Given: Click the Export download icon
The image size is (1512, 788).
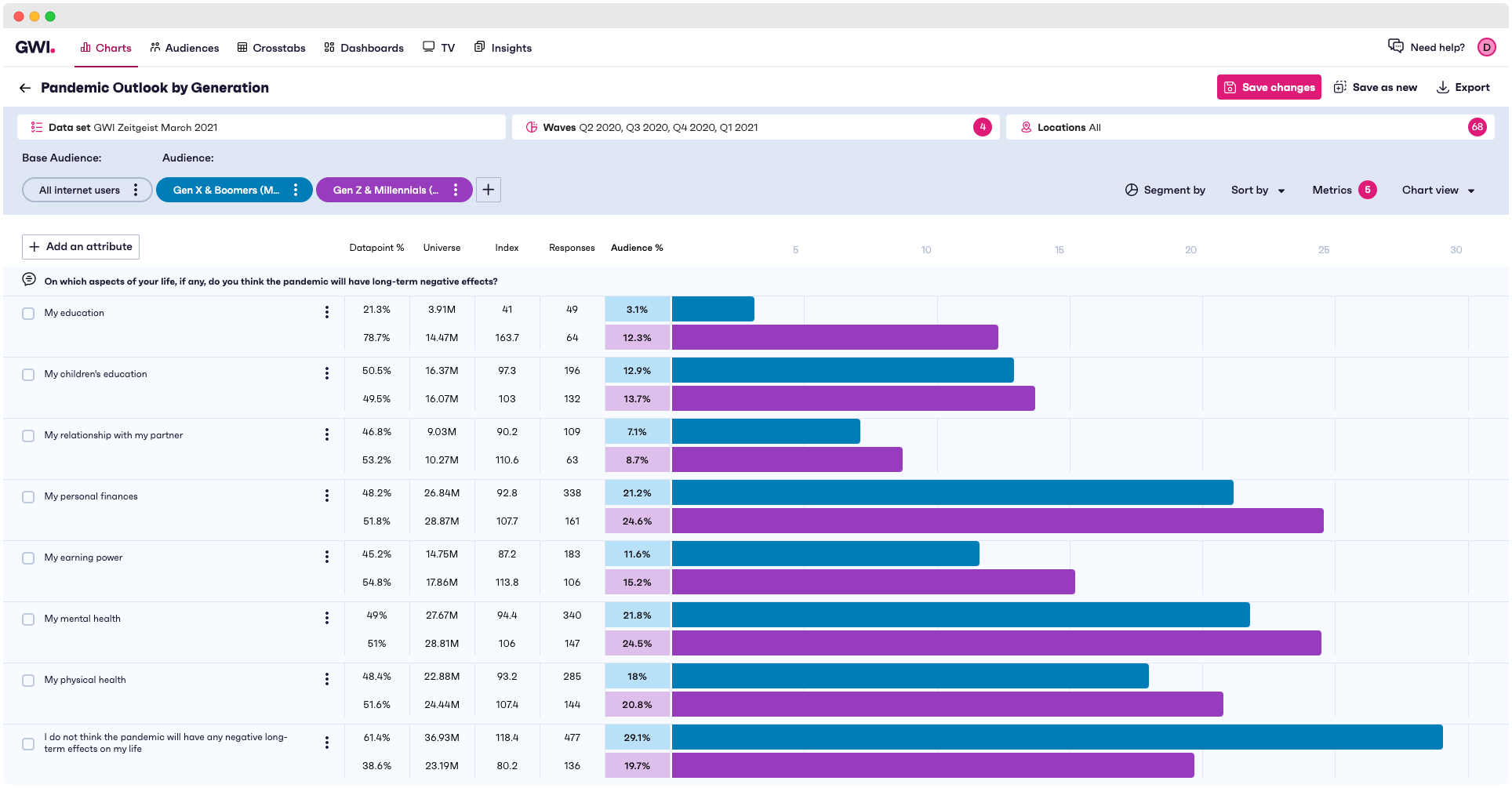Looking at the screenshot, I should [1442, 87].
